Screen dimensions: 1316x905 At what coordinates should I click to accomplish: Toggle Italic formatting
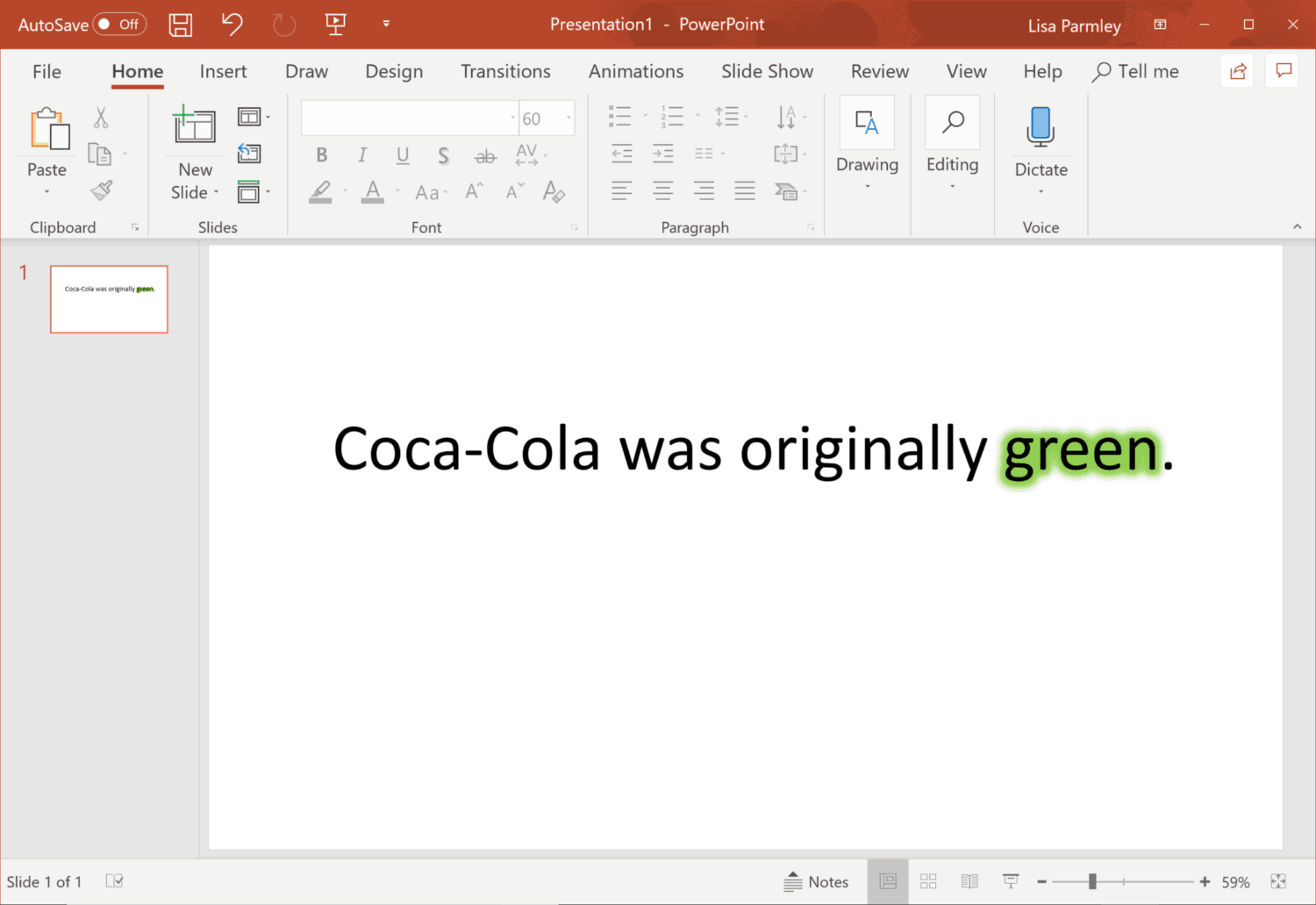click(362, 155)
